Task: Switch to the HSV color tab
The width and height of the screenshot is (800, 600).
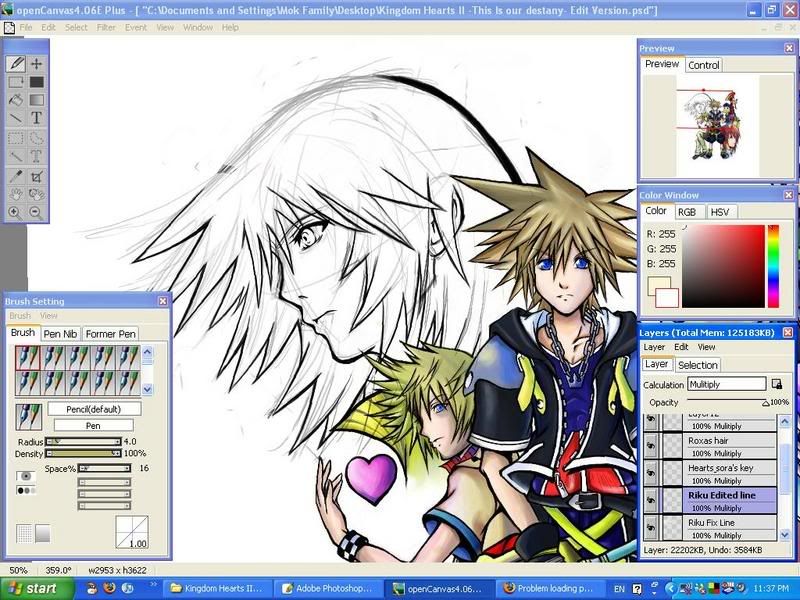Action: [720, 212]
